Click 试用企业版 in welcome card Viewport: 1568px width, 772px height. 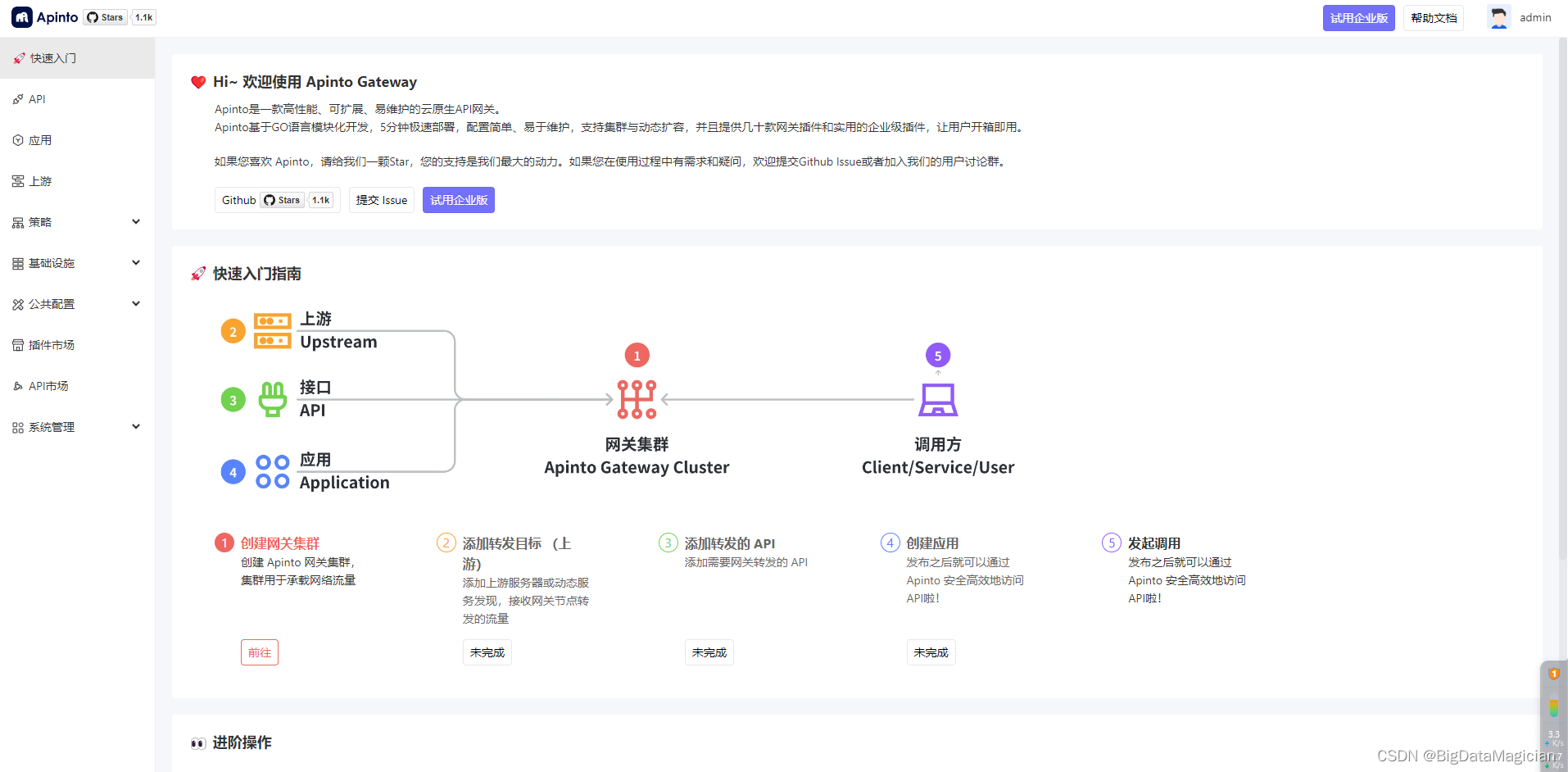tap(459, 200)
